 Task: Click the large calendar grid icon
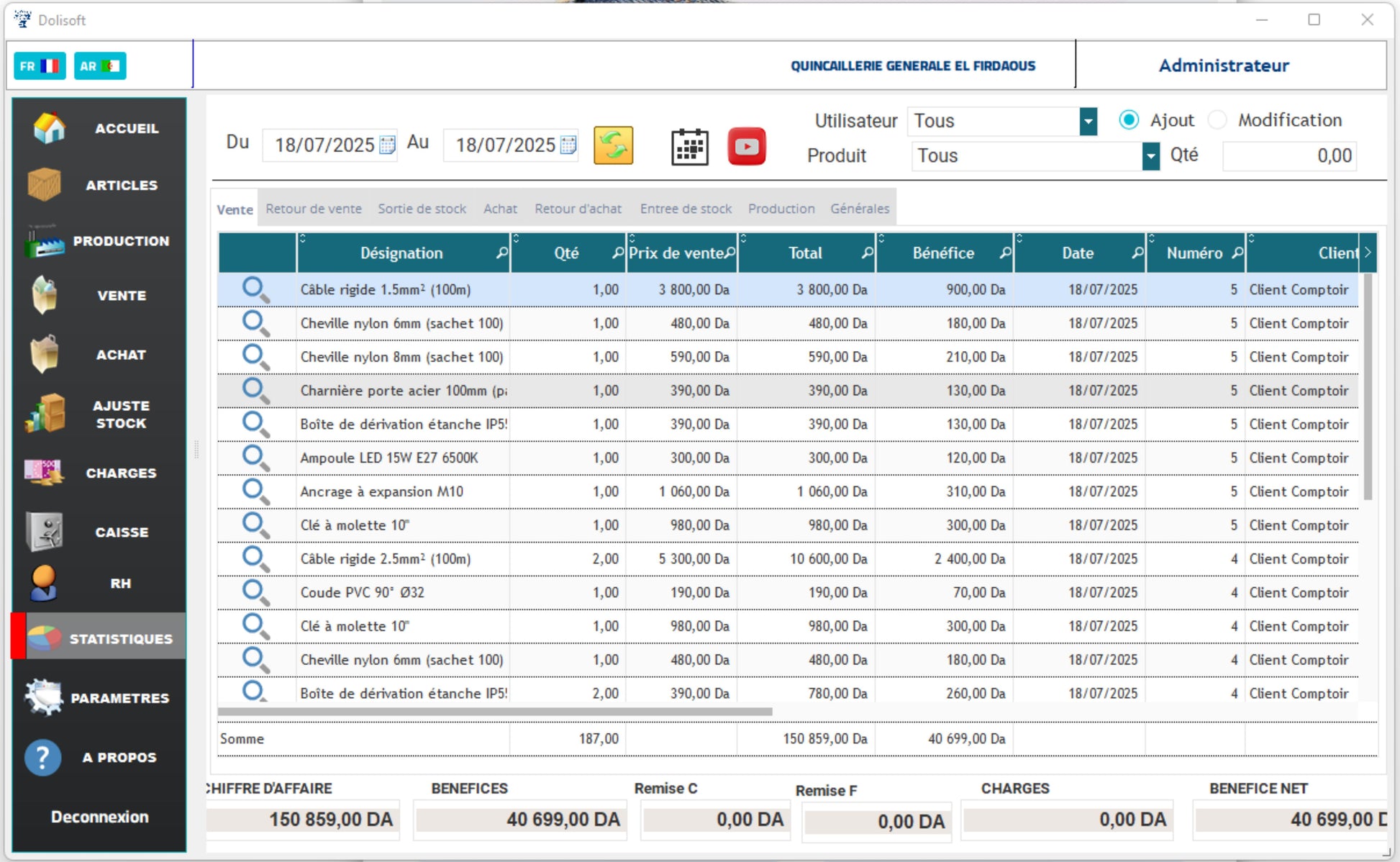(689, 147)
